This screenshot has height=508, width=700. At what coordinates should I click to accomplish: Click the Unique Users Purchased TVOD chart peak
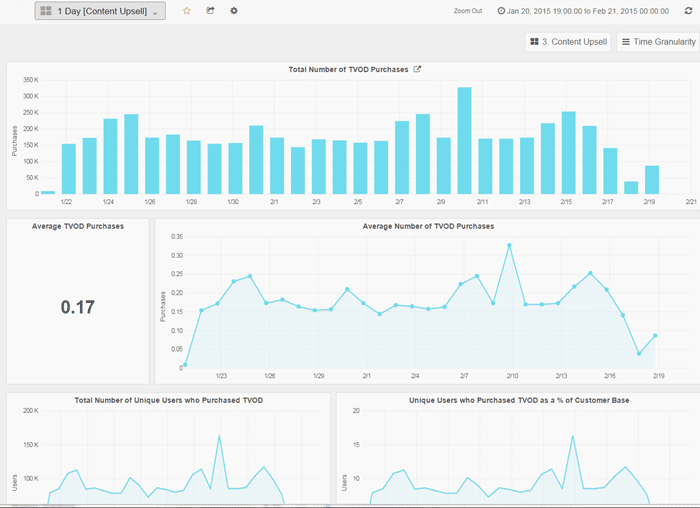click(219, 436)
